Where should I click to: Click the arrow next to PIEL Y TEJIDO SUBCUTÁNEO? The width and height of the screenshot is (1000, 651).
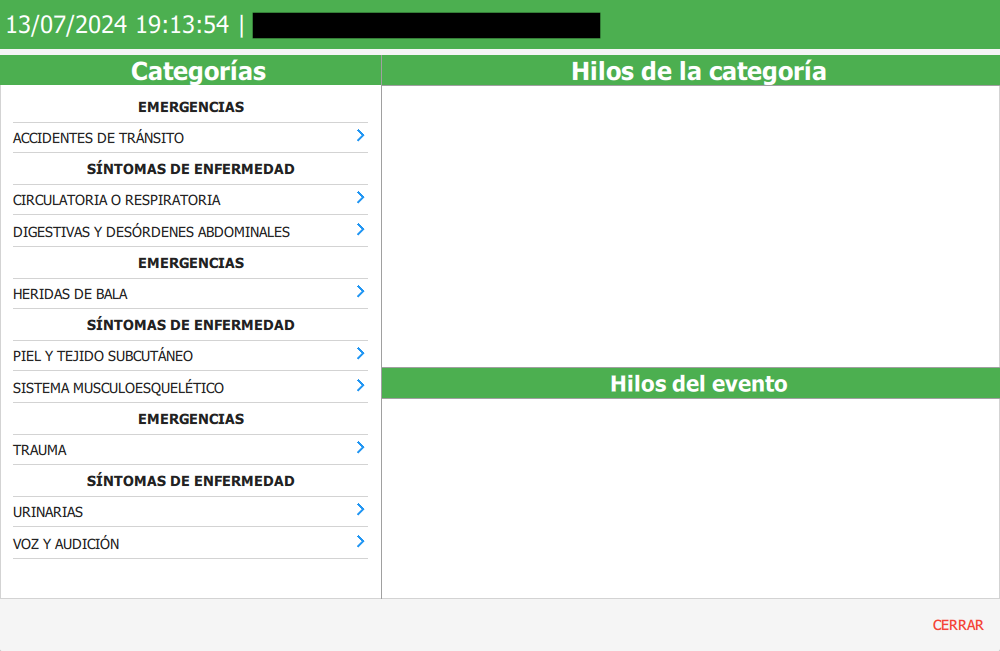pos(359,354)
